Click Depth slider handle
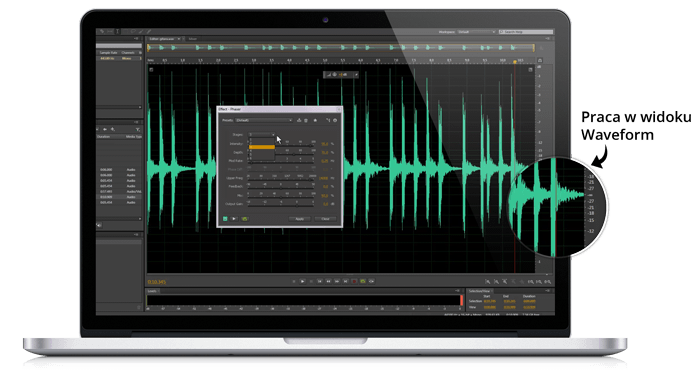695x374 pixels. (294, 154)
